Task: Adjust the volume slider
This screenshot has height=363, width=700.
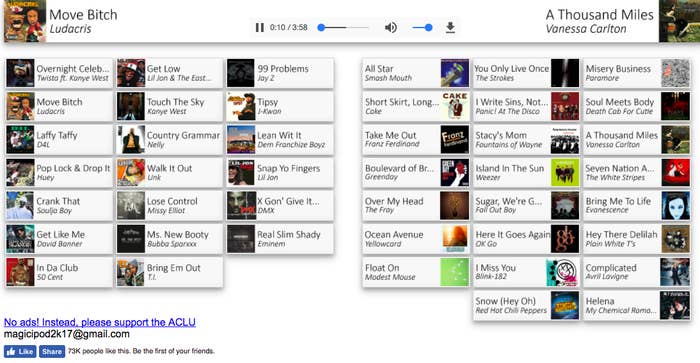Action: [422, 28]
